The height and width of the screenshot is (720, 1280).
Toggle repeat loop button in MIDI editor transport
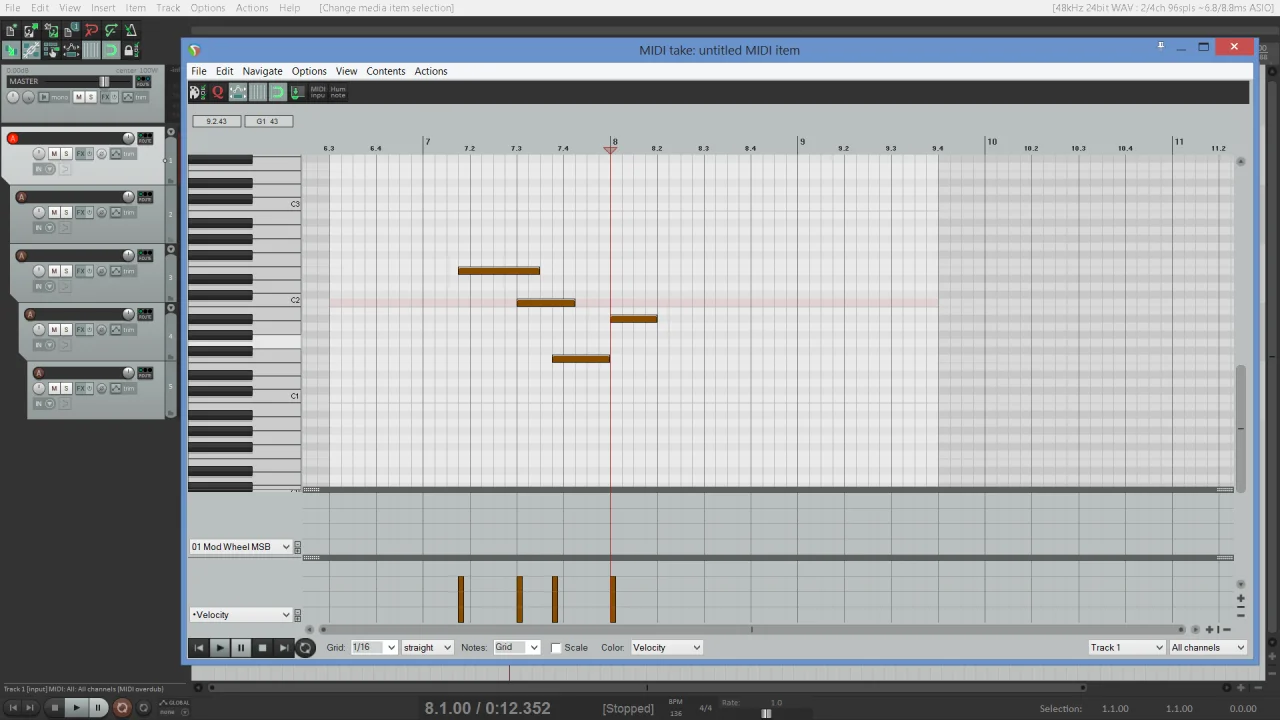[x=305, y=648]
